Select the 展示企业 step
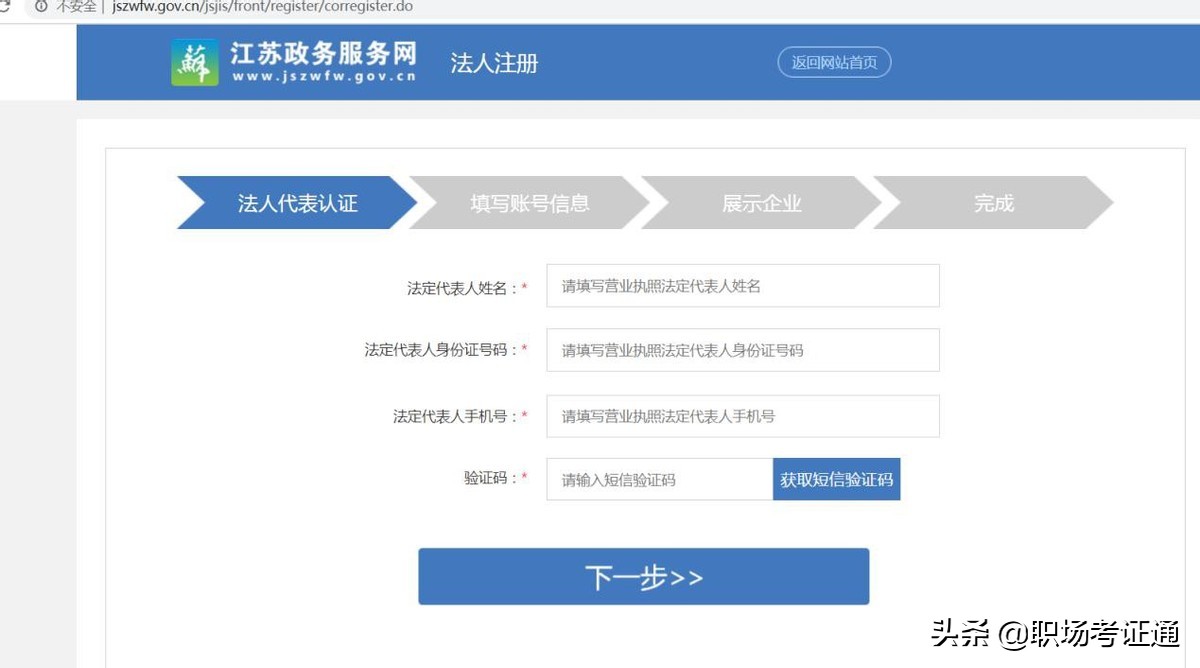Viewport: 1200px width, 668px height. click(x=762, y=203)
